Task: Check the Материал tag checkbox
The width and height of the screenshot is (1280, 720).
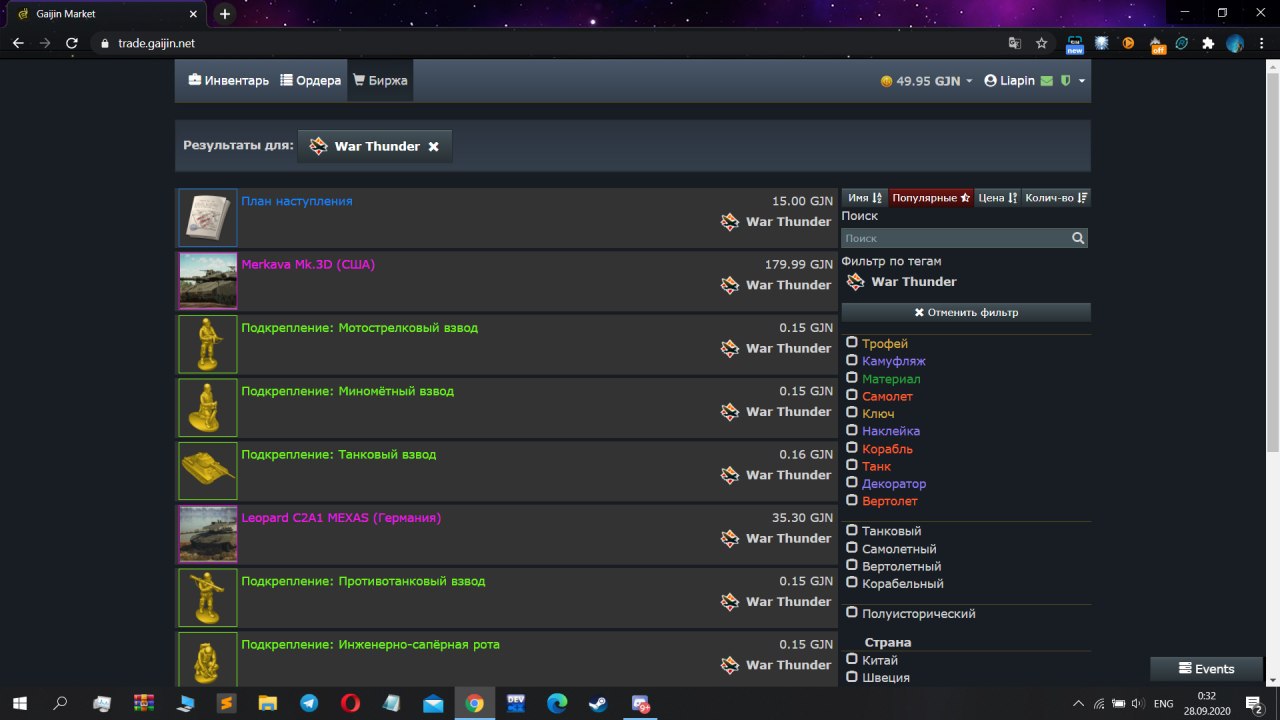Action: point(852,378)
